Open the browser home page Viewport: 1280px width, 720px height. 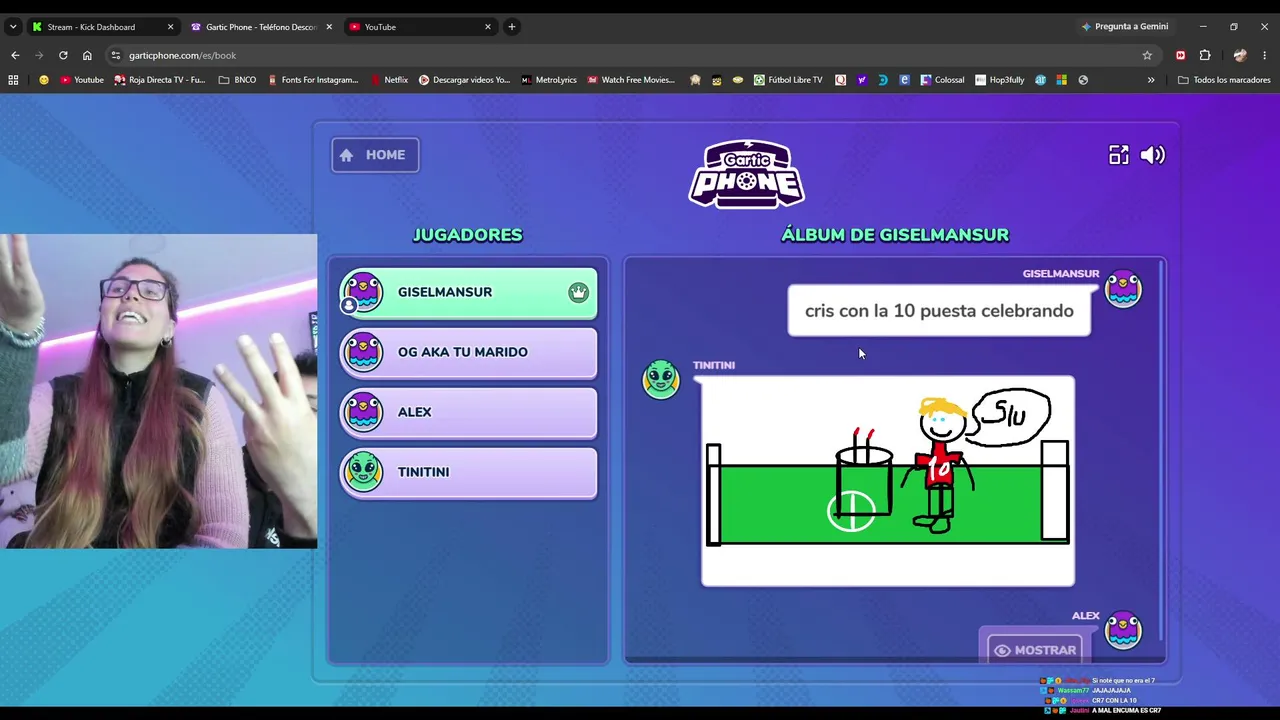87,56
